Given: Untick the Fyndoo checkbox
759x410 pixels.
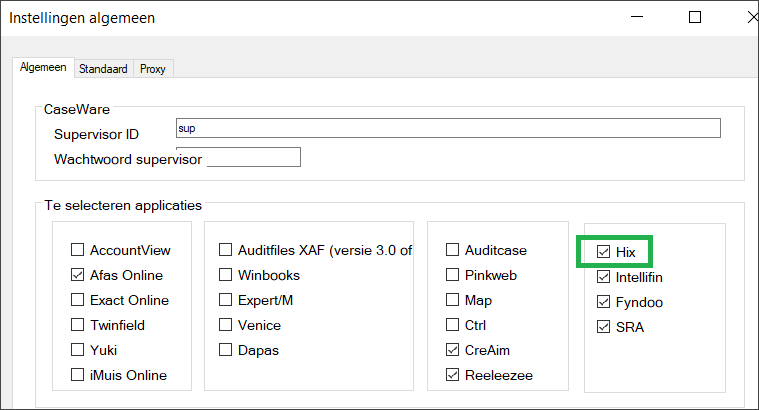Looking at the screenshot, I should (604, 302).
